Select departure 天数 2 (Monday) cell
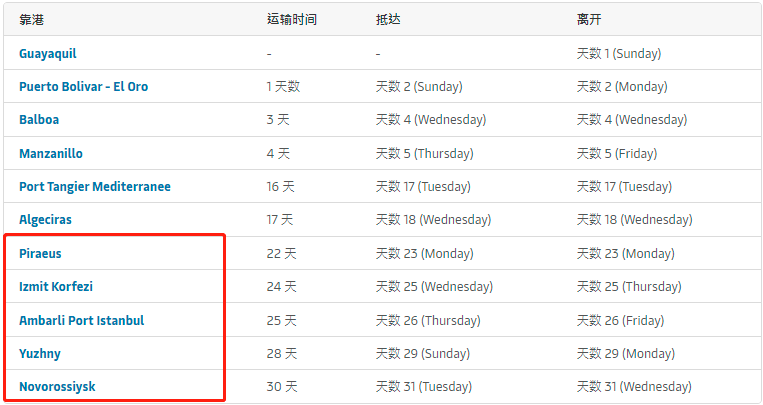The height and width of the screenshot is (405, 763). [x=622, y=87]
